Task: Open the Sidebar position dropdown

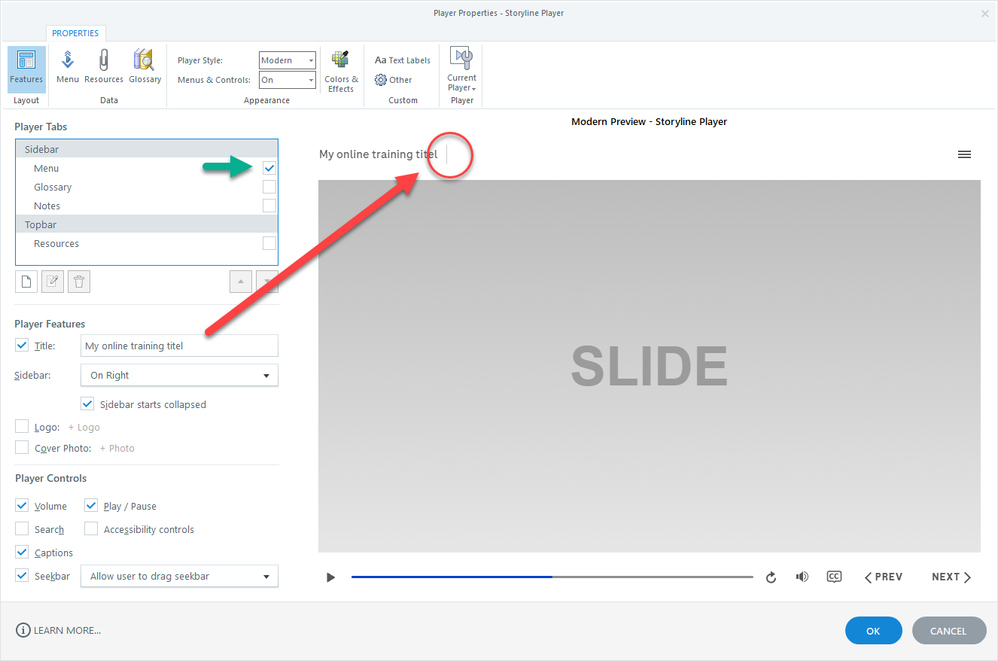Action: click(179, 375)
